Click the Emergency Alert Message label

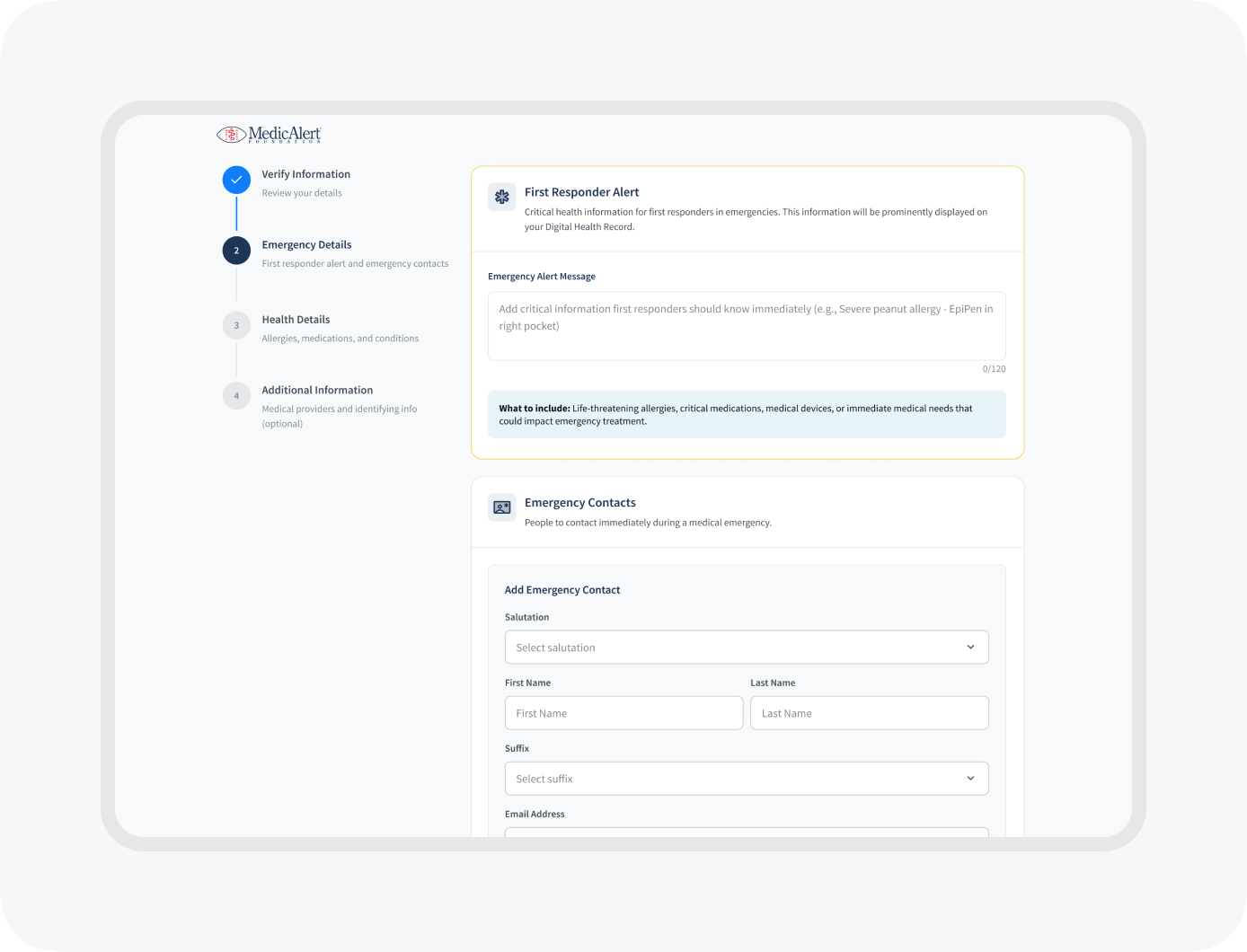542,277
